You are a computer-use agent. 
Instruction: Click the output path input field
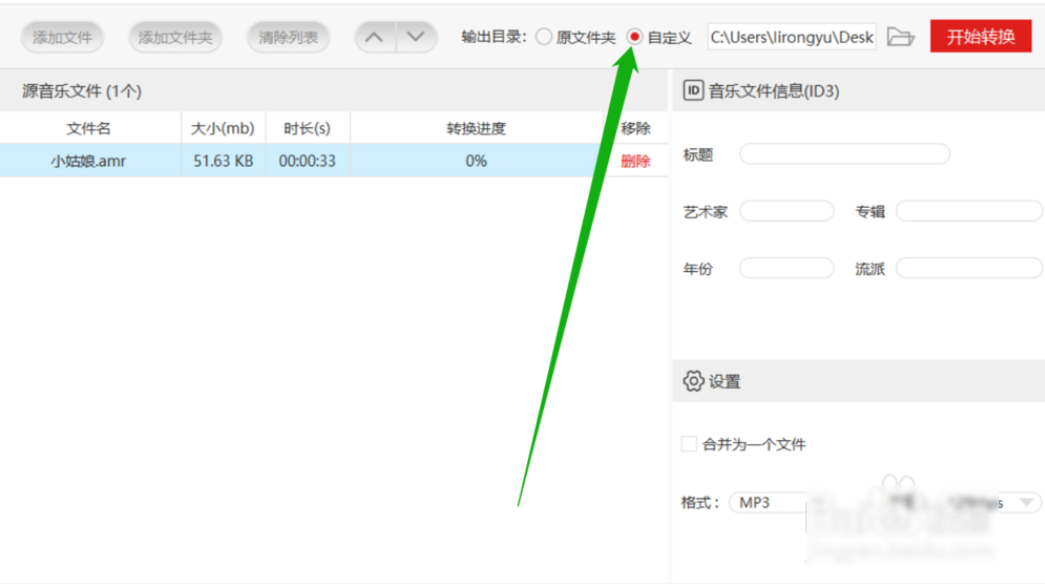point(790,36)
